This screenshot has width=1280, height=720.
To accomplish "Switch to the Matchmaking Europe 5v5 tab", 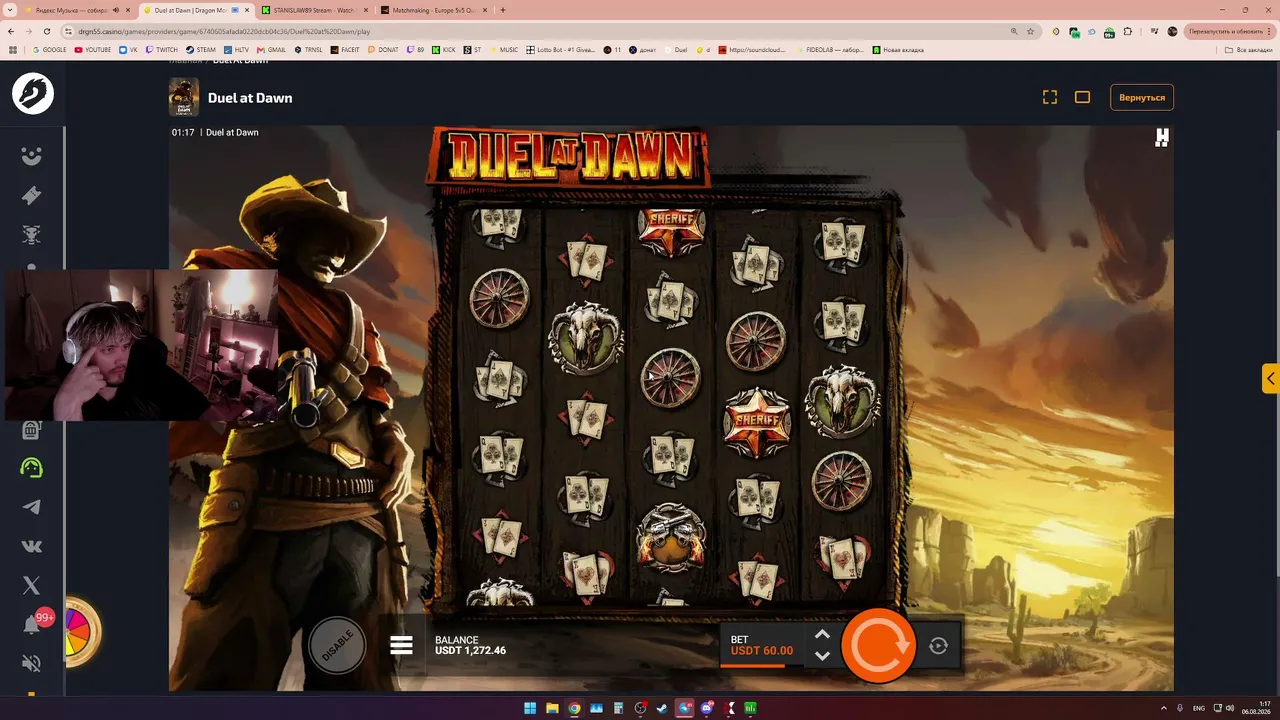I will click(x=433, y=10).
